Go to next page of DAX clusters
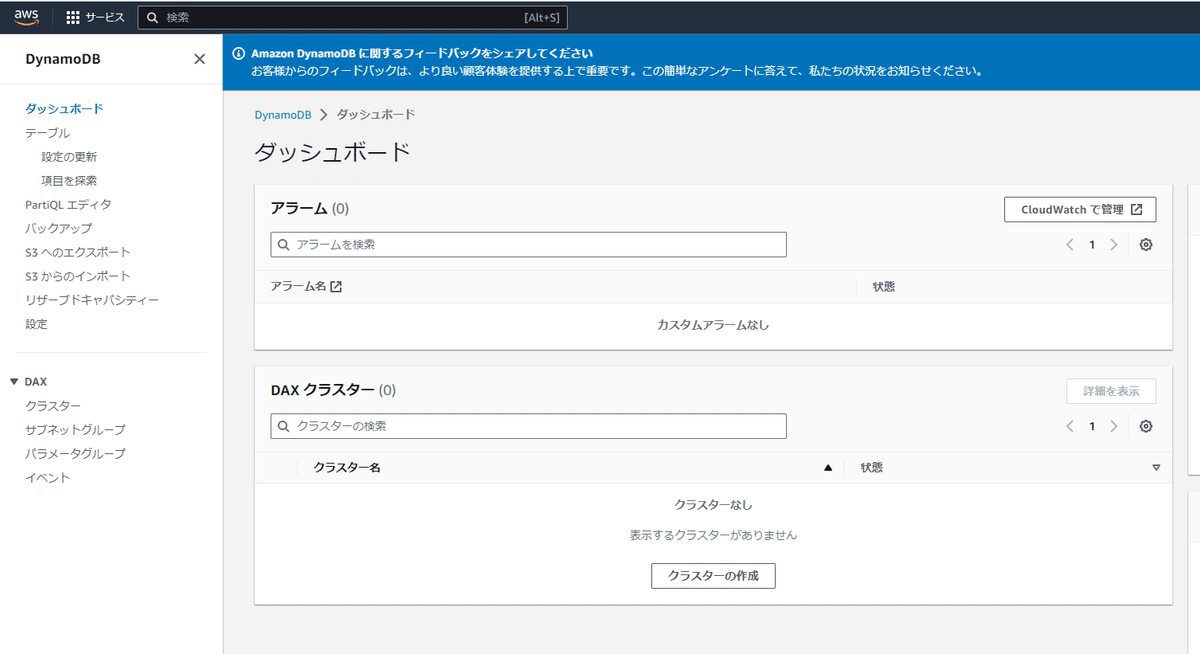1200x654 pixels. point(1114,426)
